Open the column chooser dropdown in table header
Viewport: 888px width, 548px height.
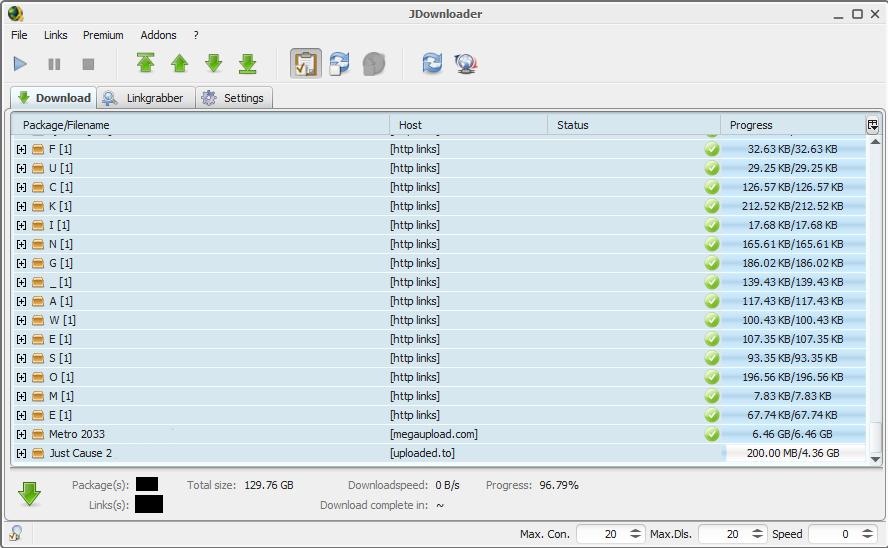(x=873, y=125)
